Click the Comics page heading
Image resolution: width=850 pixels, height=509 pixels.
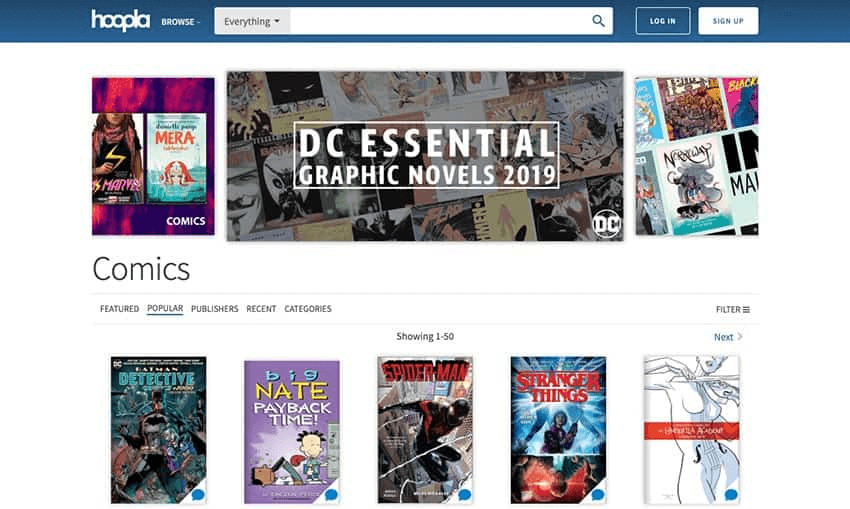pos(141,269)
